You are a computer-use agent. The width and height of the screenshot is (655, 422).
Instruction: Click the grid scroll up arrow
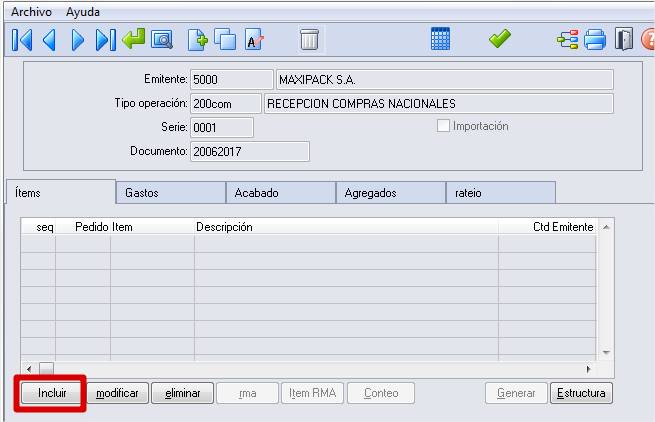pos(606,227)
